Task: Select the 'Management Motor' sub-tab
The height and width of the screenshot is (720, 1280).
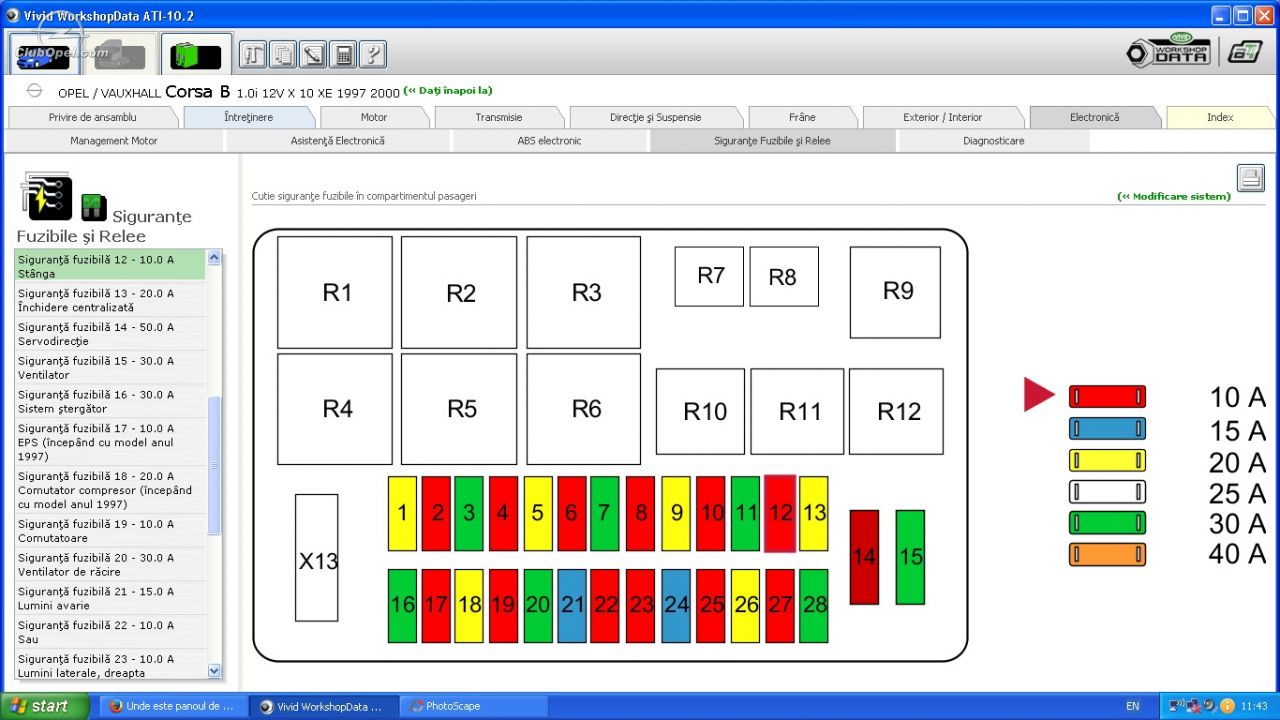Action: (x=114, y=141)
